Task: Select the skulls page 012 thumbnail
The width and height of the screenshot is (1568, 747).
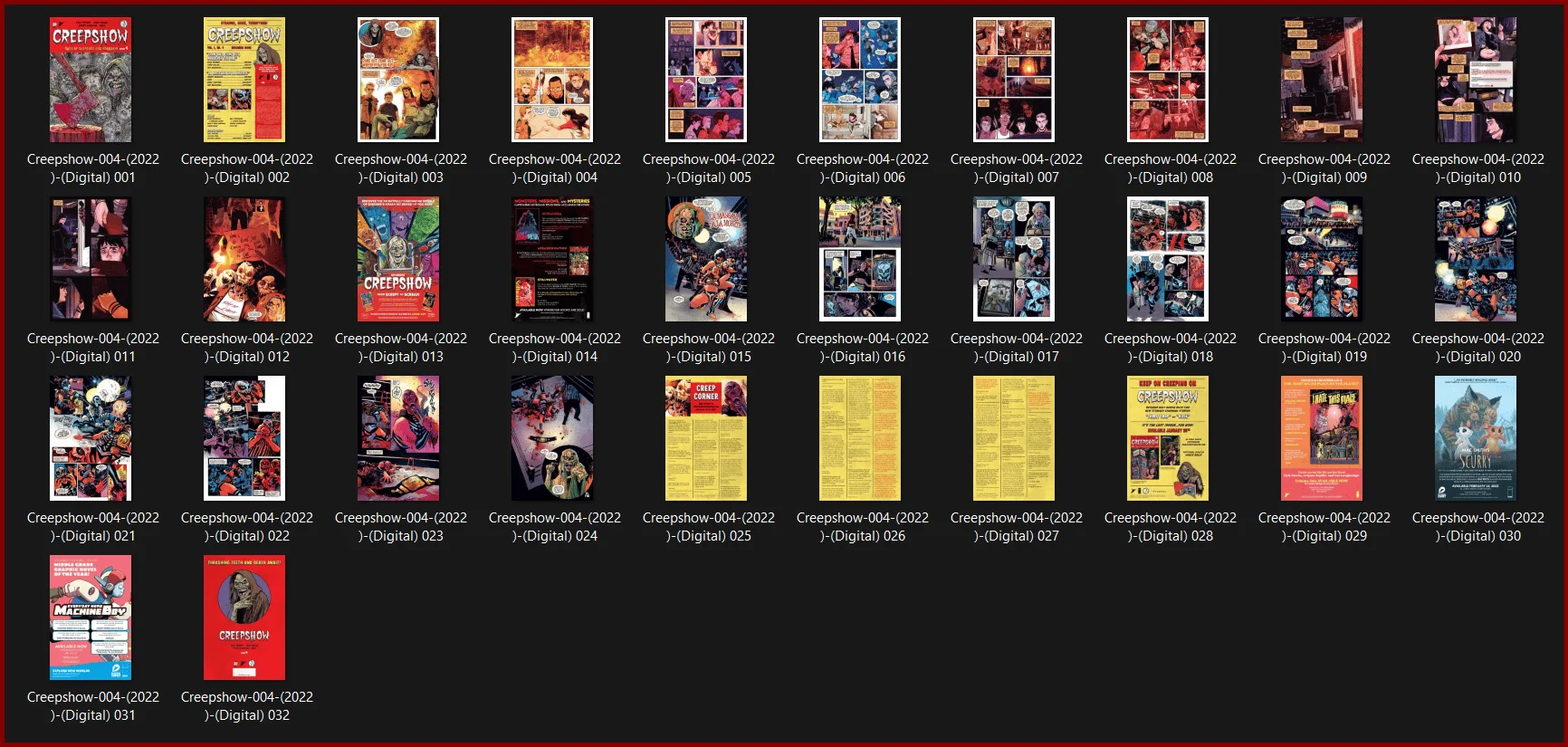Action: pos(244,259)
